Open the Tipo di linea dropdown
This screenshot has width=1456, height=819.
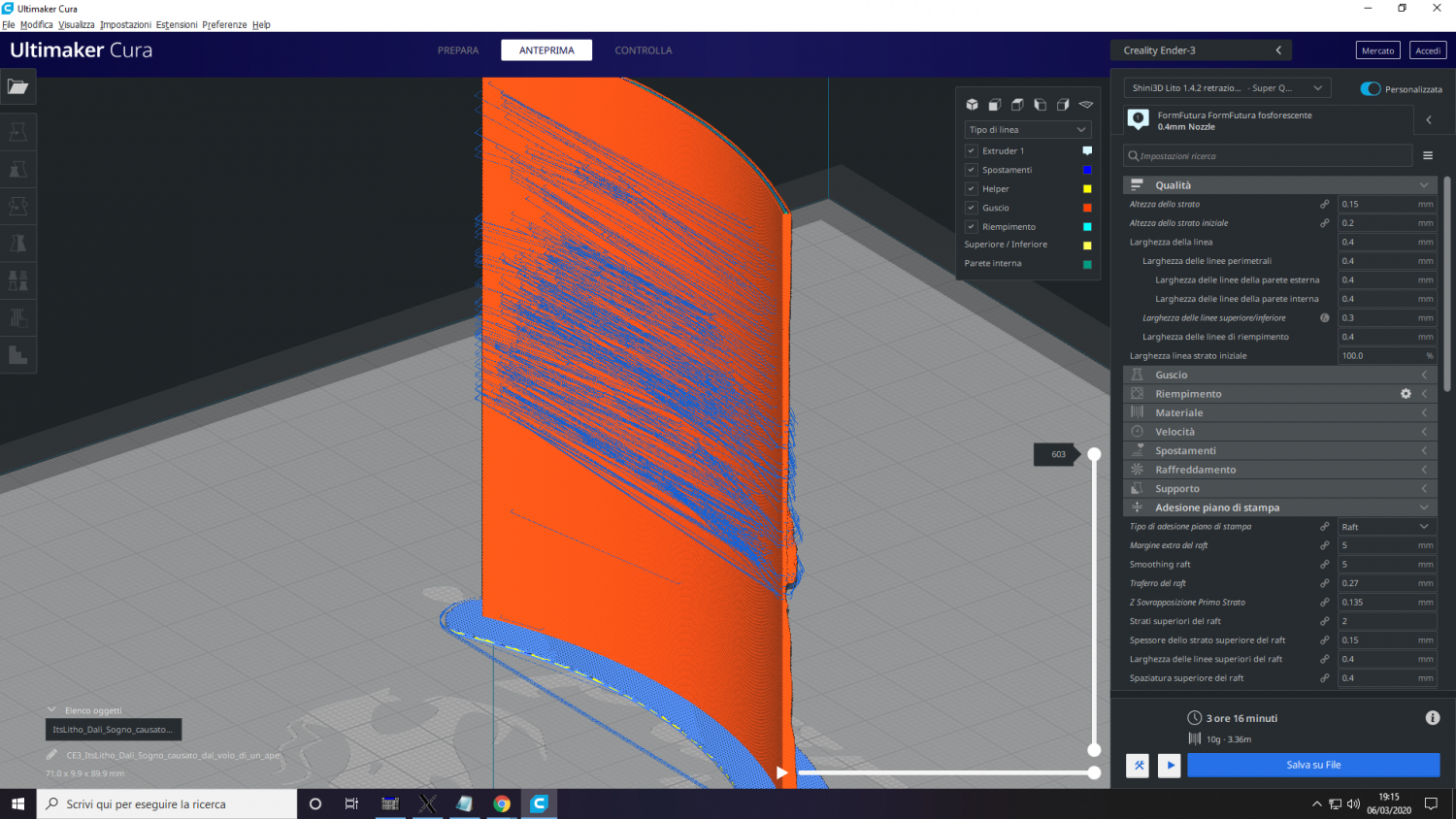pyautogui.click(x=1027, y=129)
